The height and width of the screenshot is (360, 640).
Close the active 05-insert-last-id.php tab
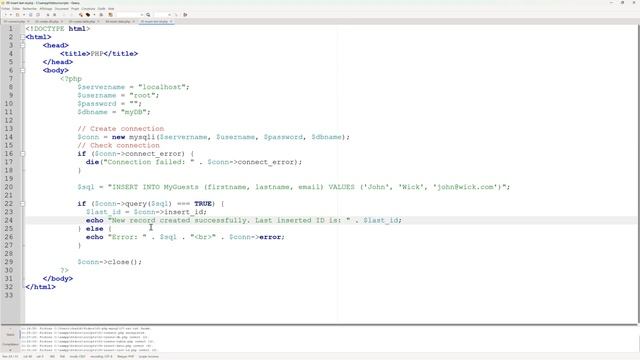point(171,21)
